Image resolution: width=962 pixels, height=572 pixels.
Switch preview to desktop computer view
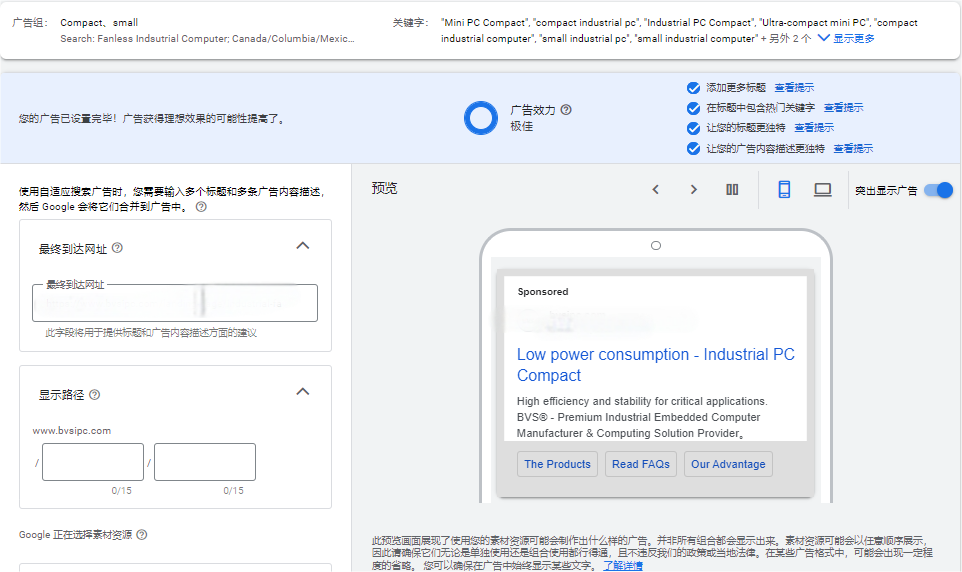coord(822,190)
